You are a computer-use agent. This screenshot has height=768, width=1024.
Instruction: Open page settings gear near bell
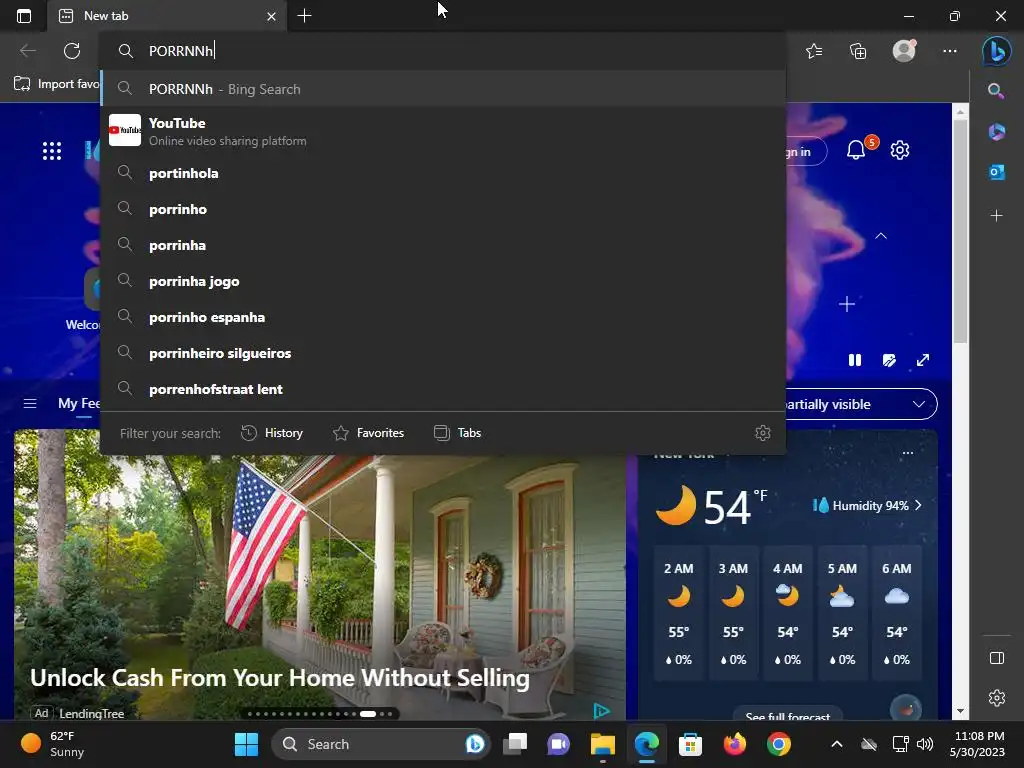(x=900, y=150)
